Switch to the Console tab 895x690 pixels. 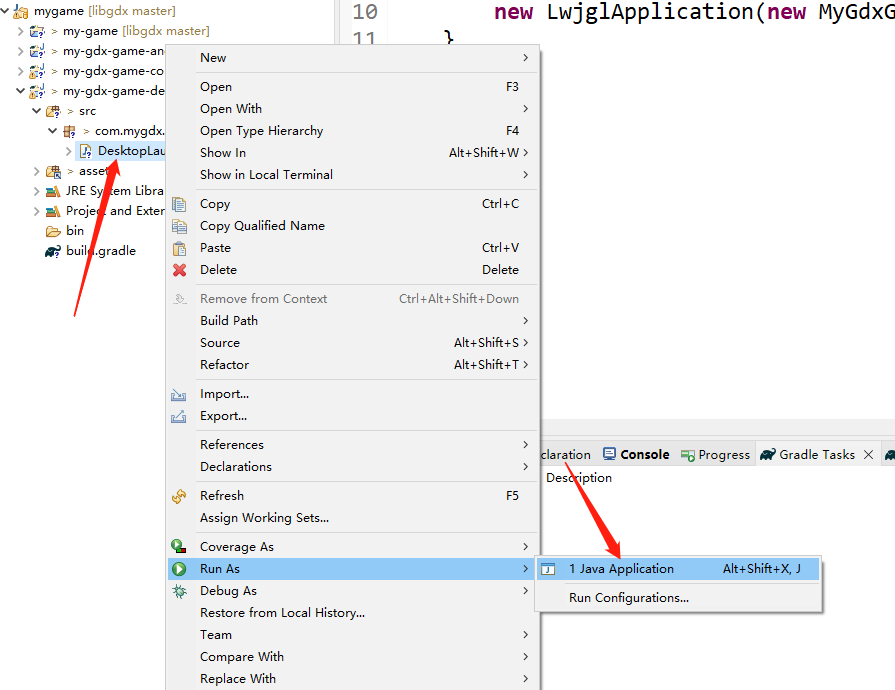click(x=636, y=454)
